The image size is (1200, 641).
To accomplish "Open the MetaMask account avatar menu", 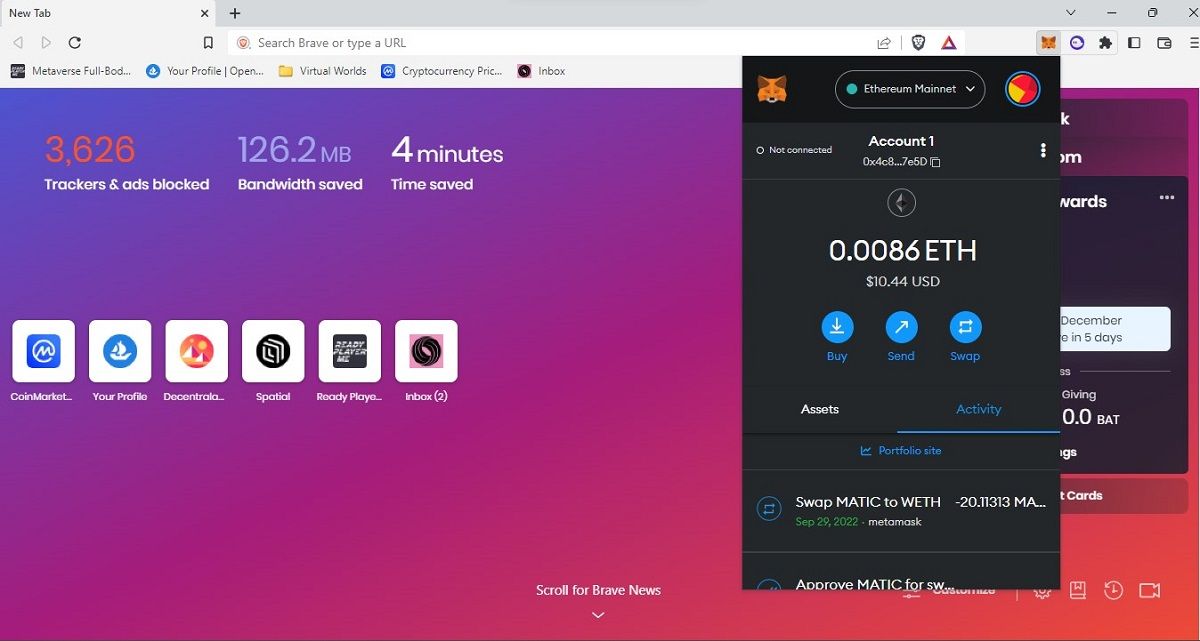I will (x=1022, y=89).
